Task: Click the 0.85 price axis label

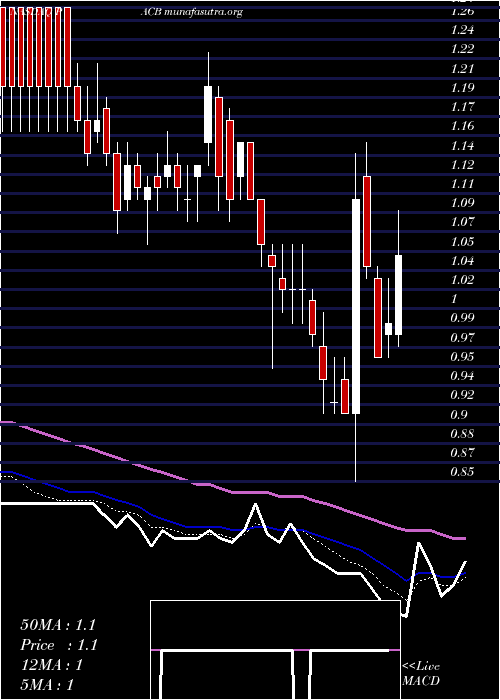Action: tap(462, 472)
